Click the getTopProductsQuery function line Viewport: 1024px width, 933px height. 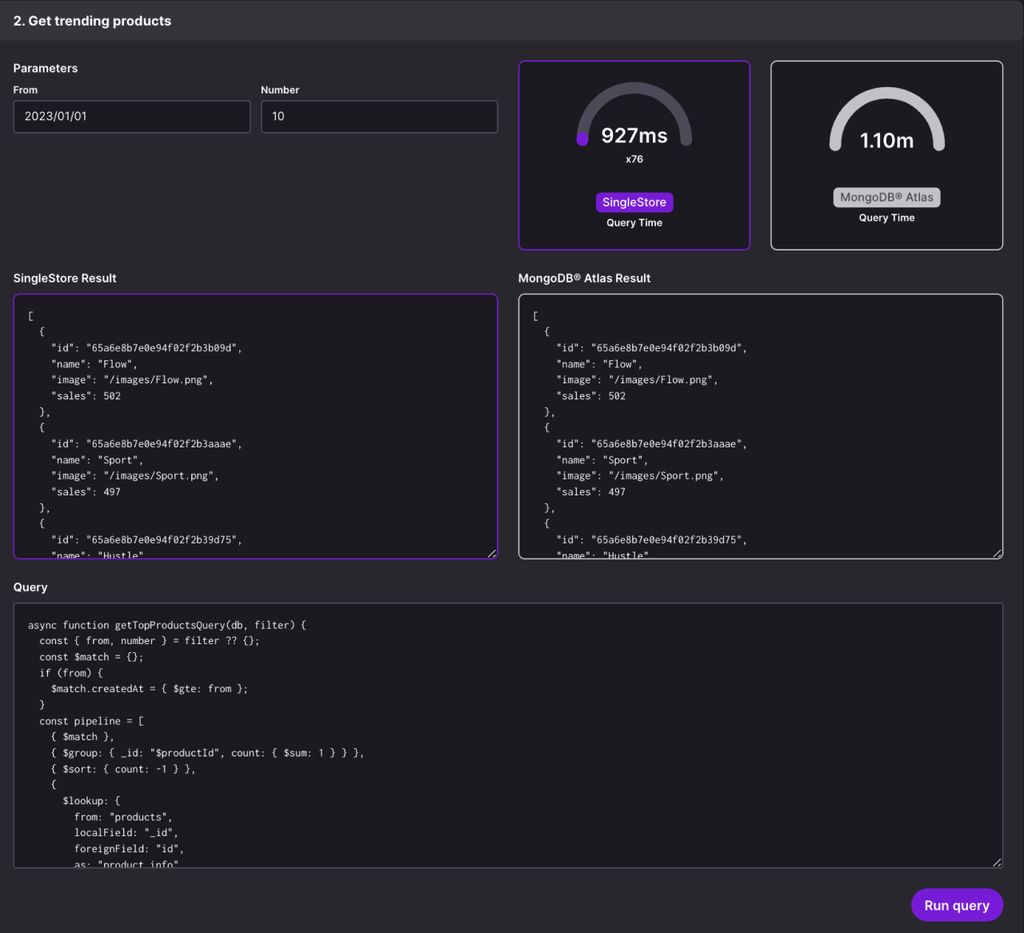[x=167, y=625]
